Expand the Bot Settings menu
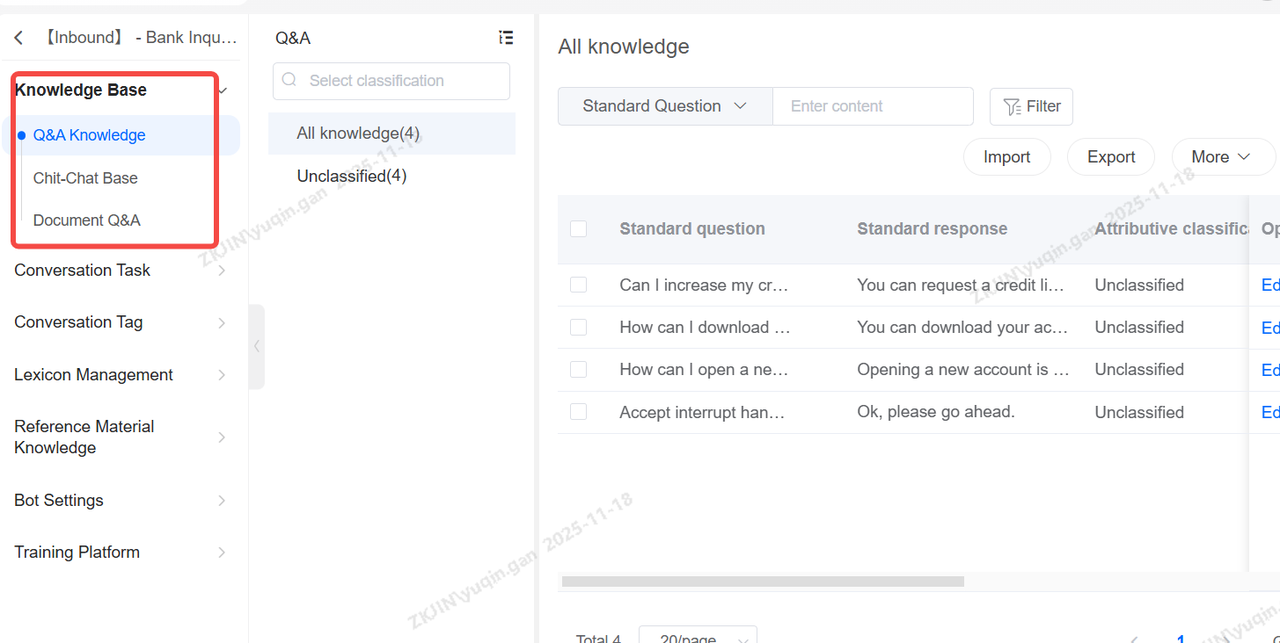The image size is (1280, 643). (x=120, y=500)
